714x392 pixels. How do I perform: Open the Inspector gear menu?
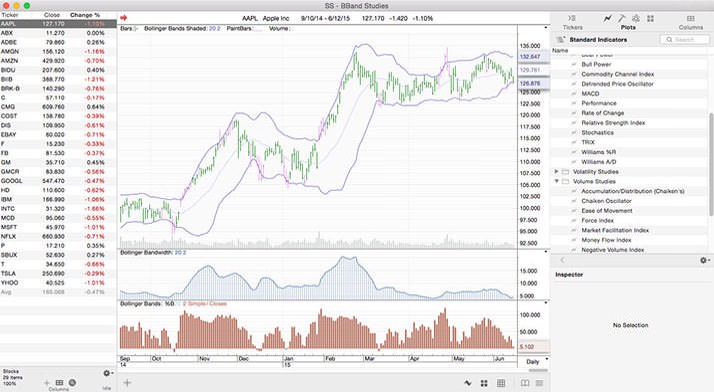click(x=704, y=260)
